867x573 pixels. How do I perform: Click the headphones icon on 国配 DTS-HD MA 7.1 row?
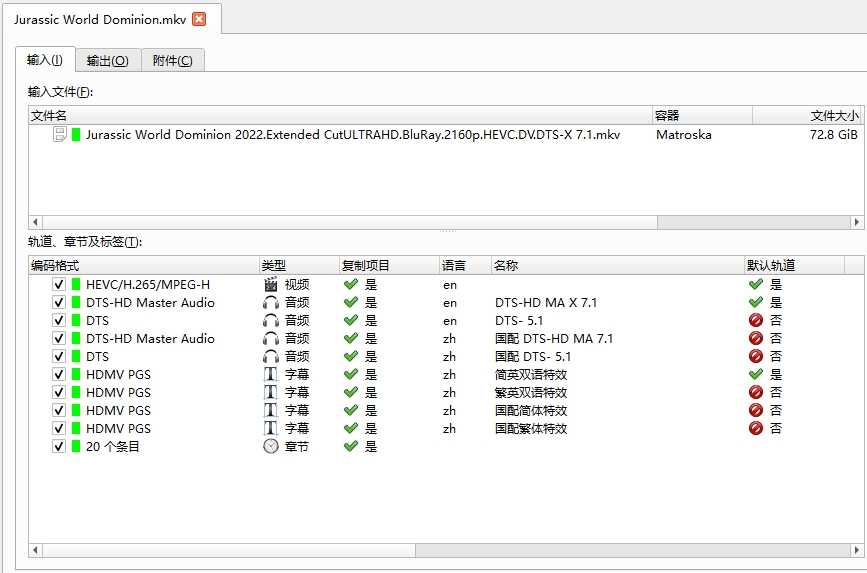point(270,338)
